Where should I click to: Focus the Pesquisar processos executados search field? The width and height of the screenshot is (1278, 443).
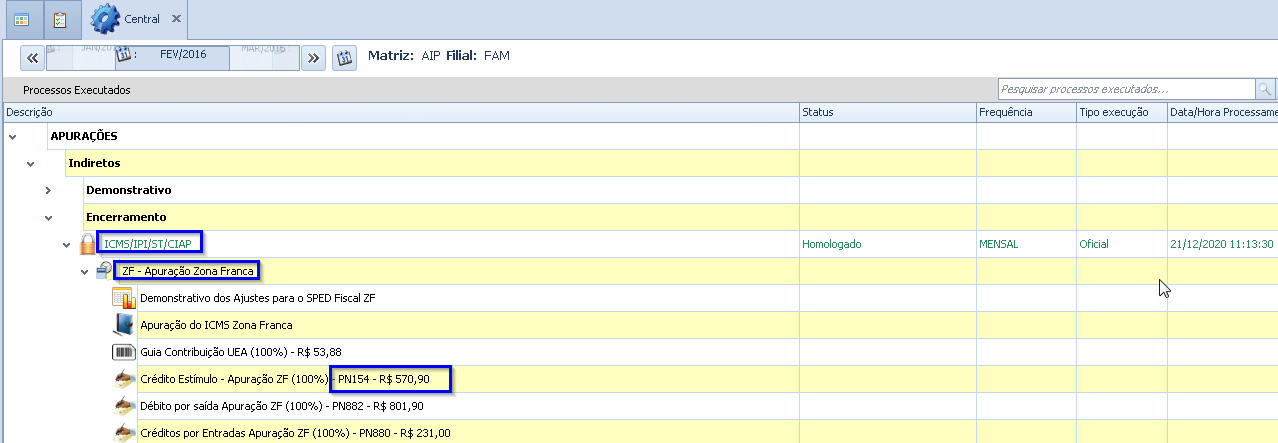[1127, 89]
